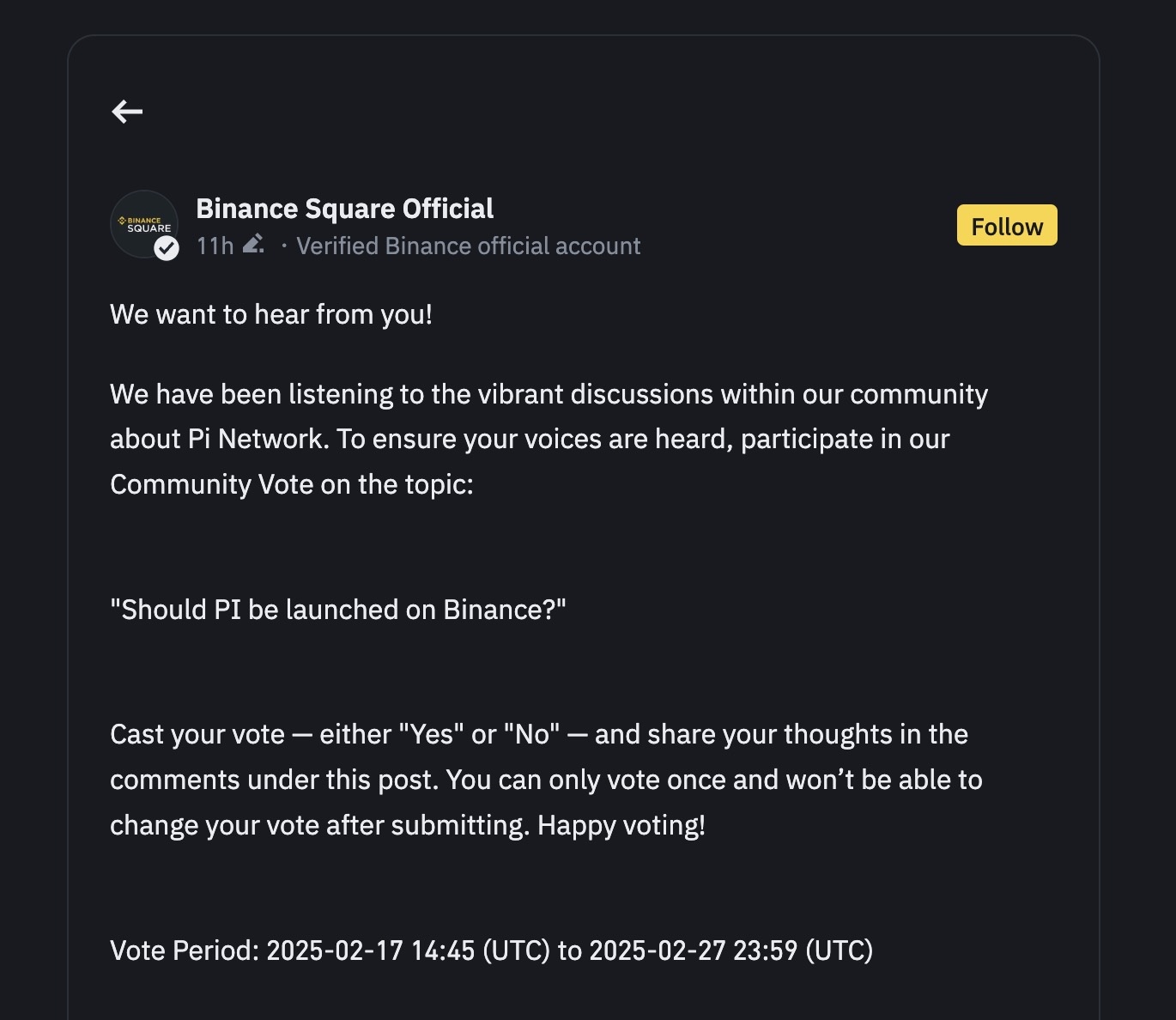Image resolution: width=1176 pixels, height=1020 pixels.
Task: Click the quoted word "Yes" in the post
Action: coord(432,734)
